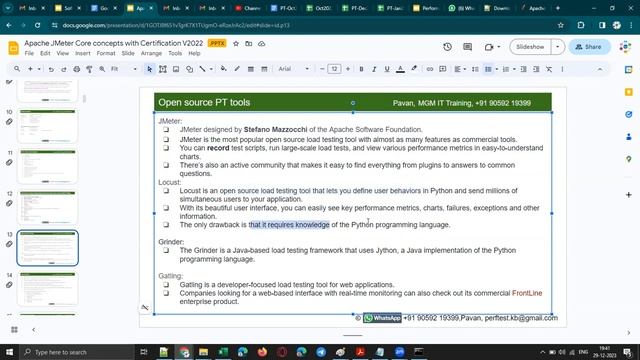Hide the menus with collapse chevron
Viewport: 640px width, 360px height.
click(x=600, y=69)
